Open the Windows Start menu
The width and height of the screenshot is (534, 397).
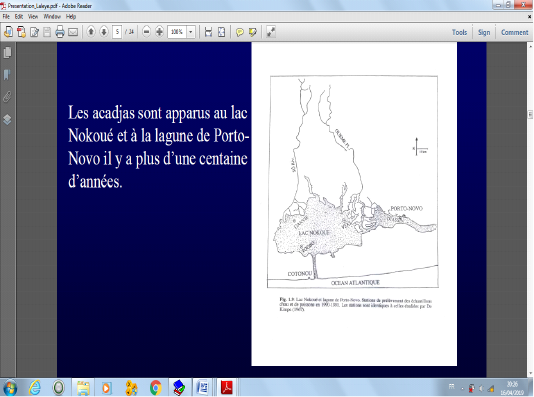10,387
